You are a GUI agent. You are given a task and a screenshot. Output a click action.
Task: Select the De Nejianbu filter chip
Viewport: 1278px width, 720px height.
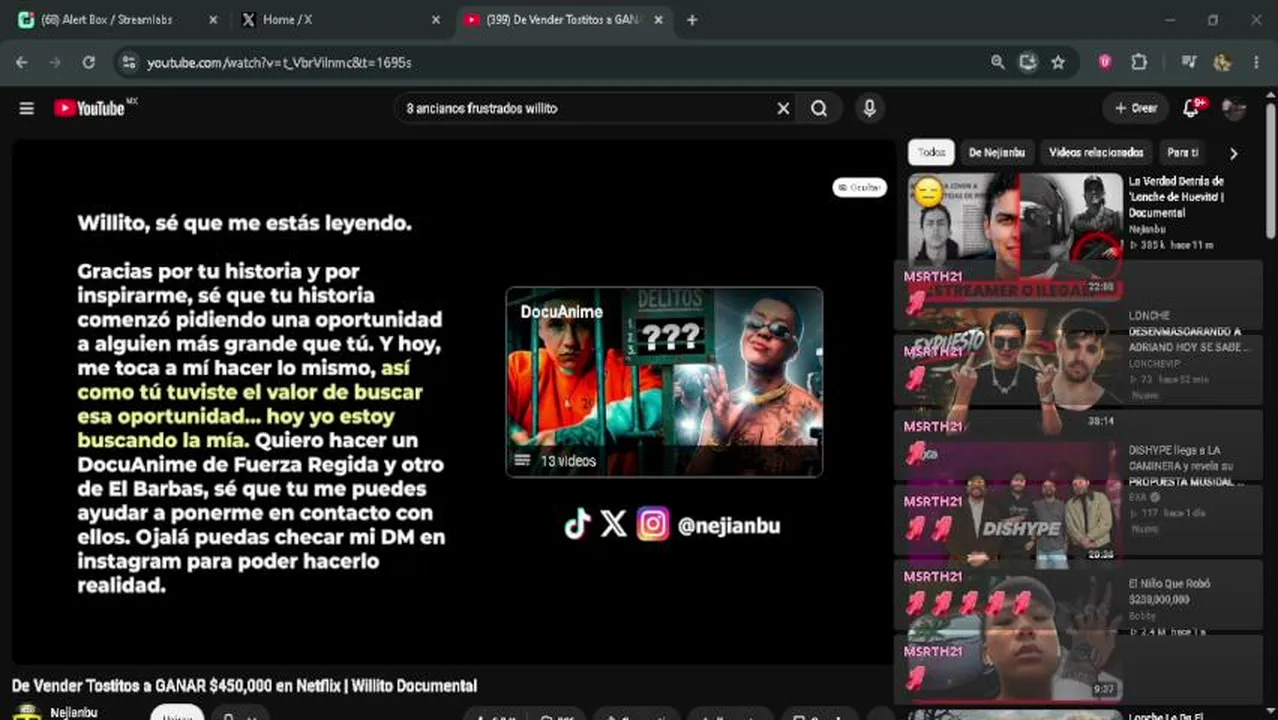[996, 152]
